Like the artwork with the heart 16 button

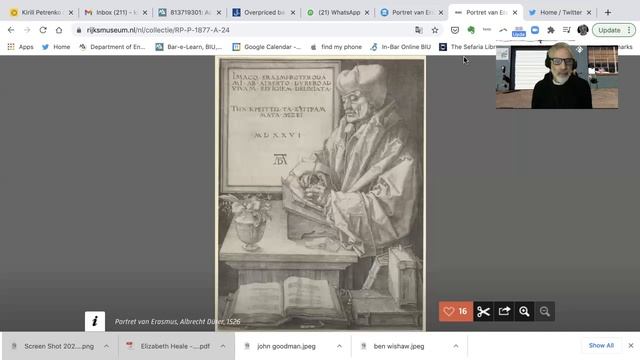click(x=456, y=311)
